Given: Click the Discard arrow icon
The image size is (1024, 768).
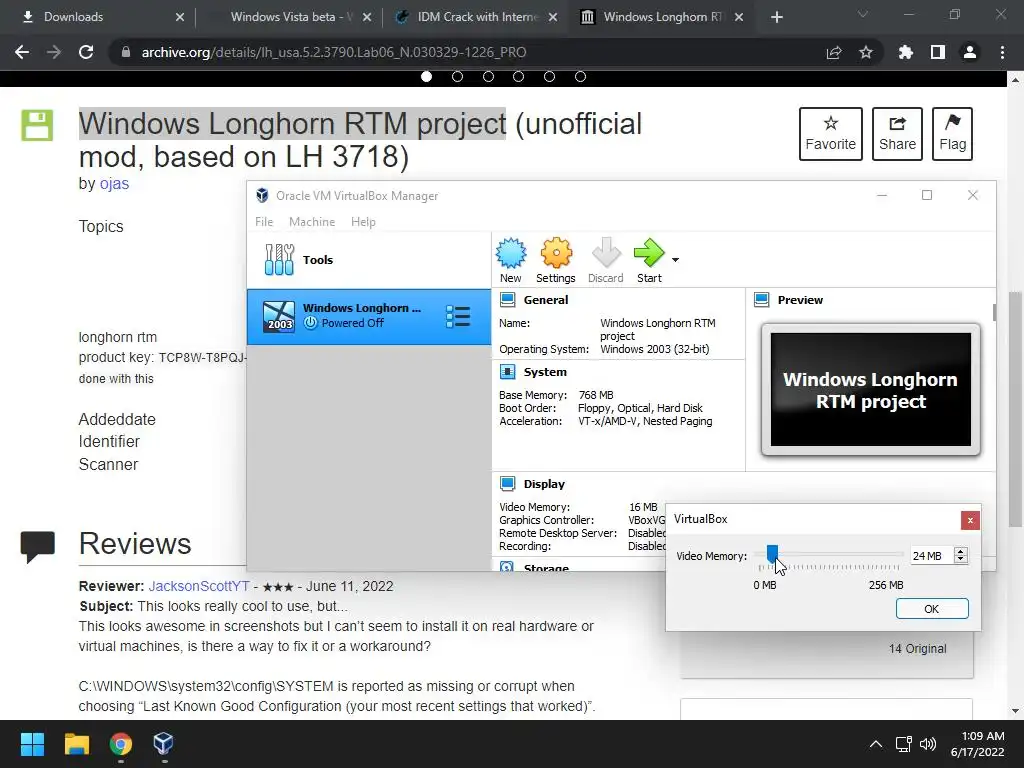Looking at the screenshot, I should pos(605,260).
